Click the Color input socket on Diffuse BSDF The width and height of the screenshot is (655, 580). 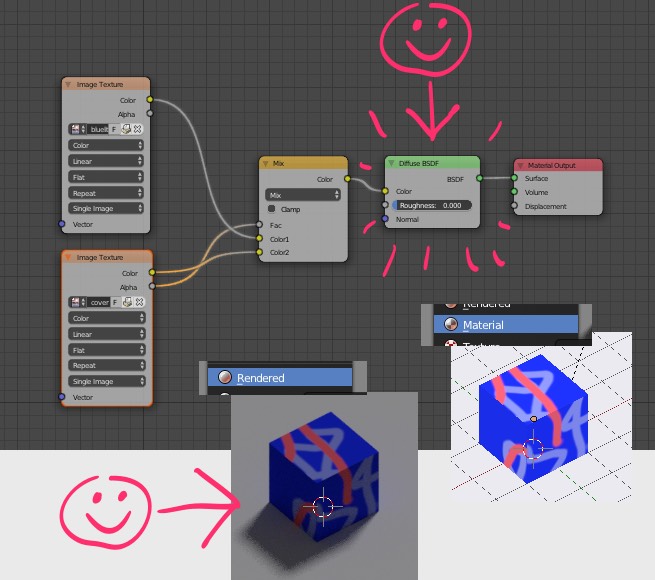click(385, 191)
